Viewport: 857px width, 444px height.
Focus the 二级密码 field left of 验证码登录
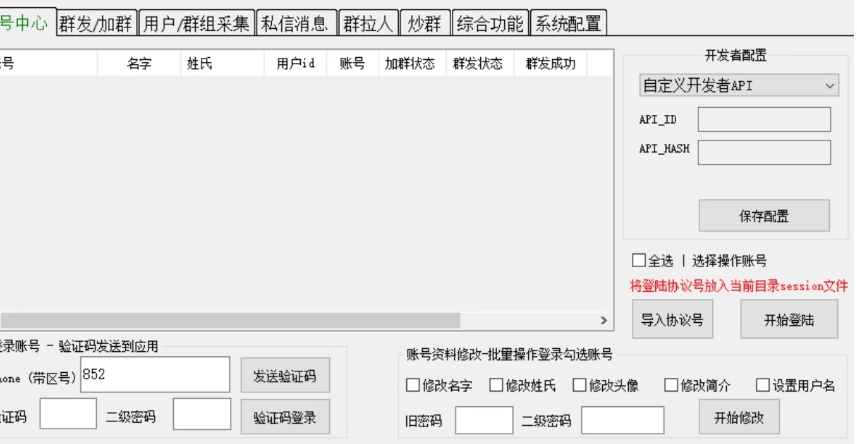pos(202,414)
